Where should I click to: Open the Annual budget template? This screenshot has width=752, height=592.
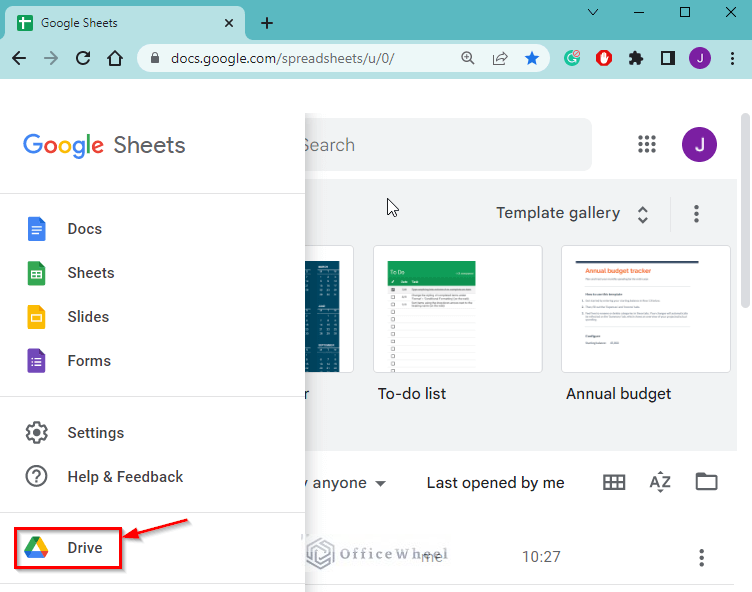(645, 309)
